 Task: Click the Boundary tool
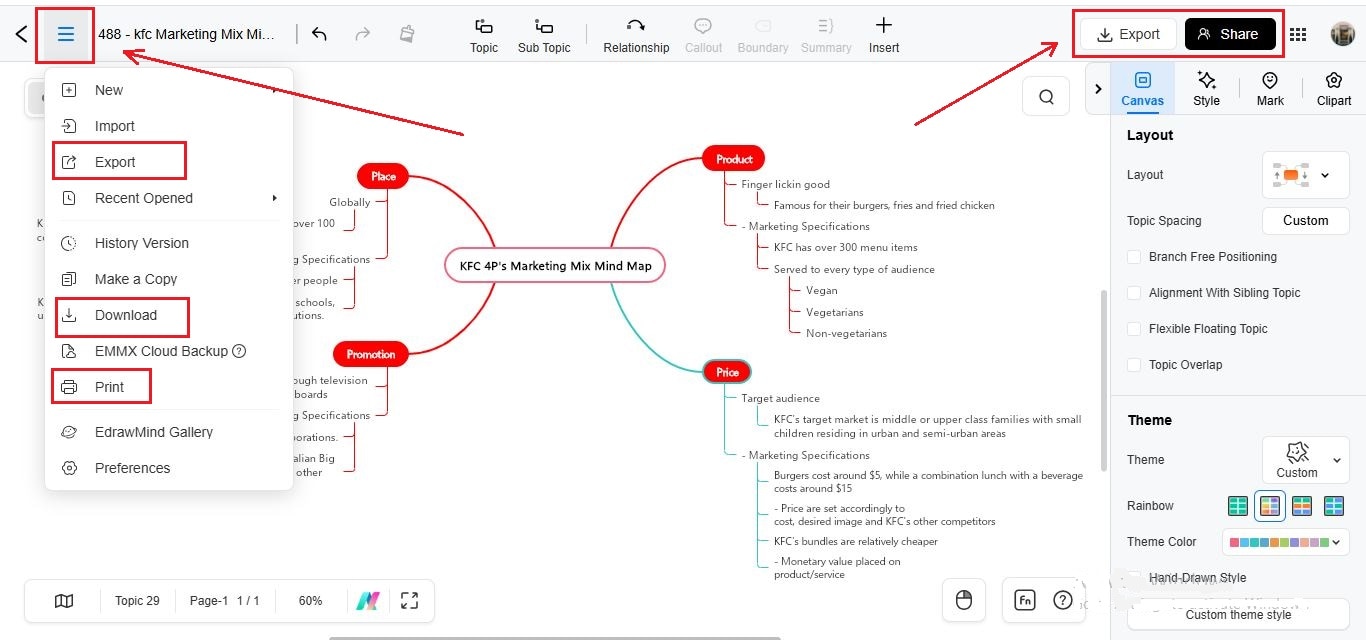click(x=763, y=35)
